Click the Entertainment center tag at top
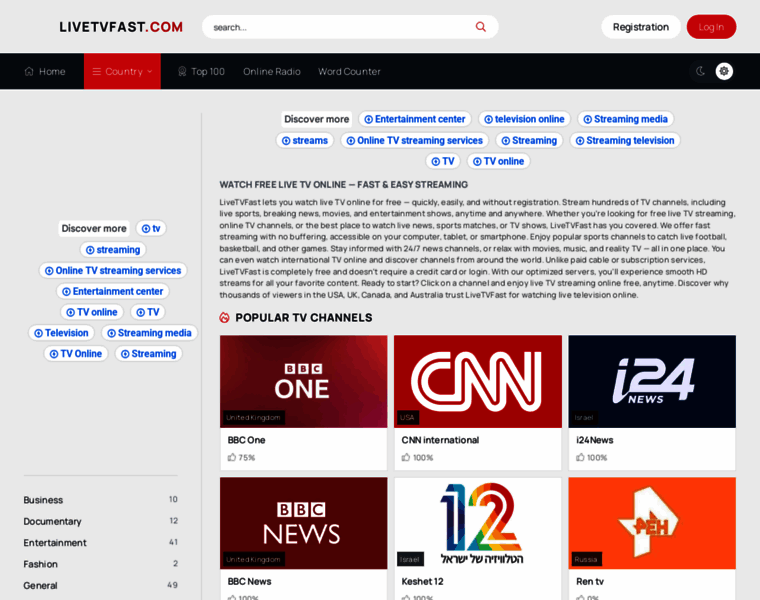Screen dimensions: 760x600 (414, 119)
